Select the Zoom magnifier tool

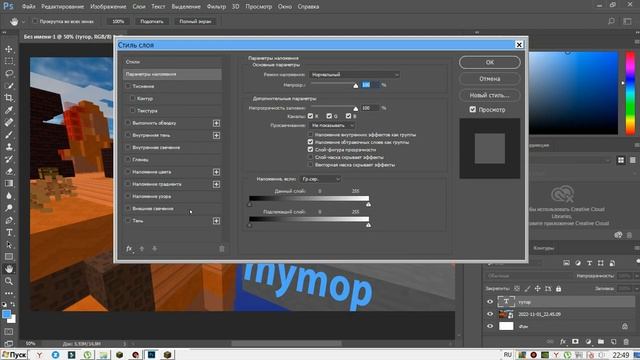click(9, 281)
